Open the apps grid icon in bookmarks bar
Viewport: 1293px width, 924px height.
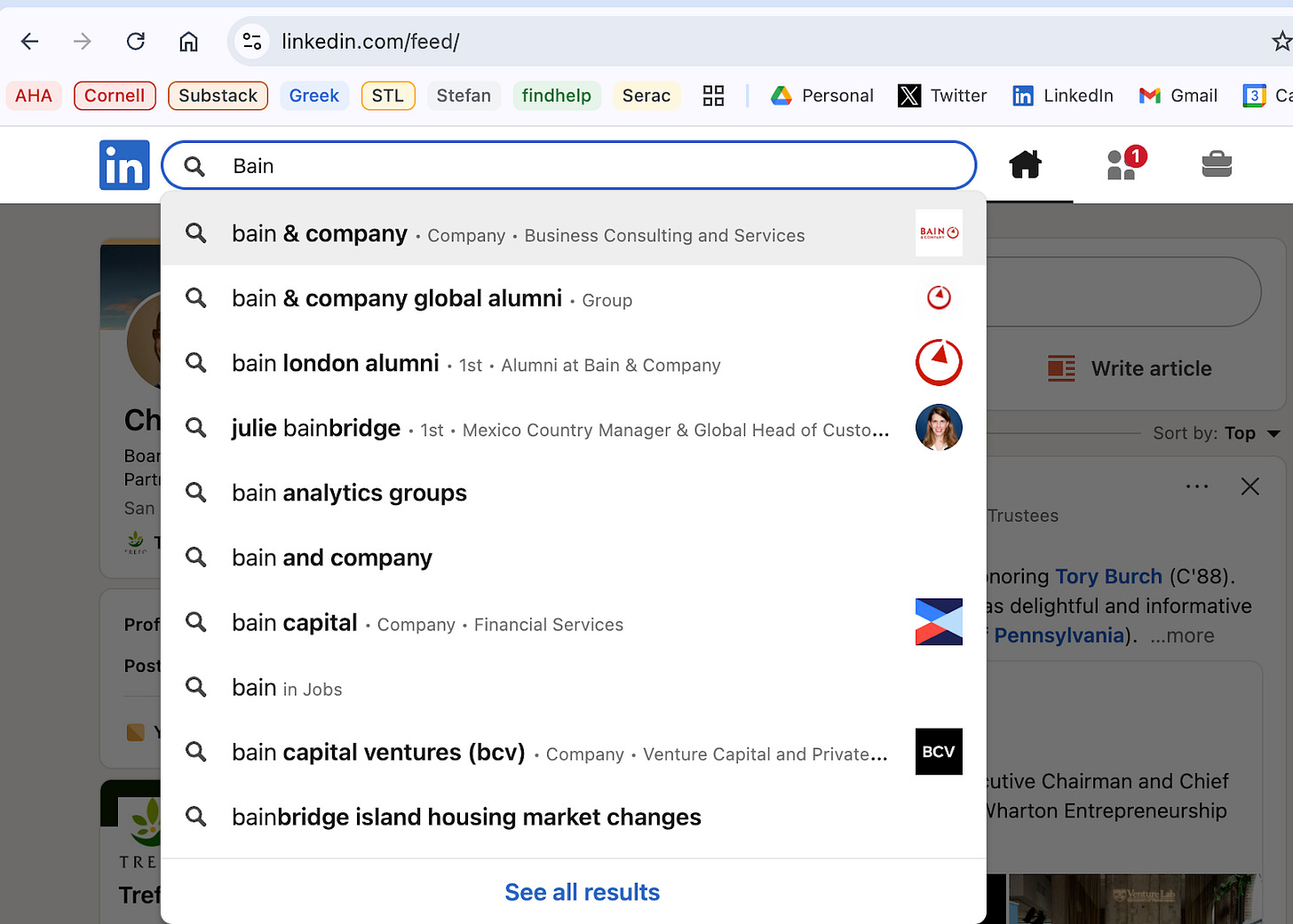tap(713, 96)
